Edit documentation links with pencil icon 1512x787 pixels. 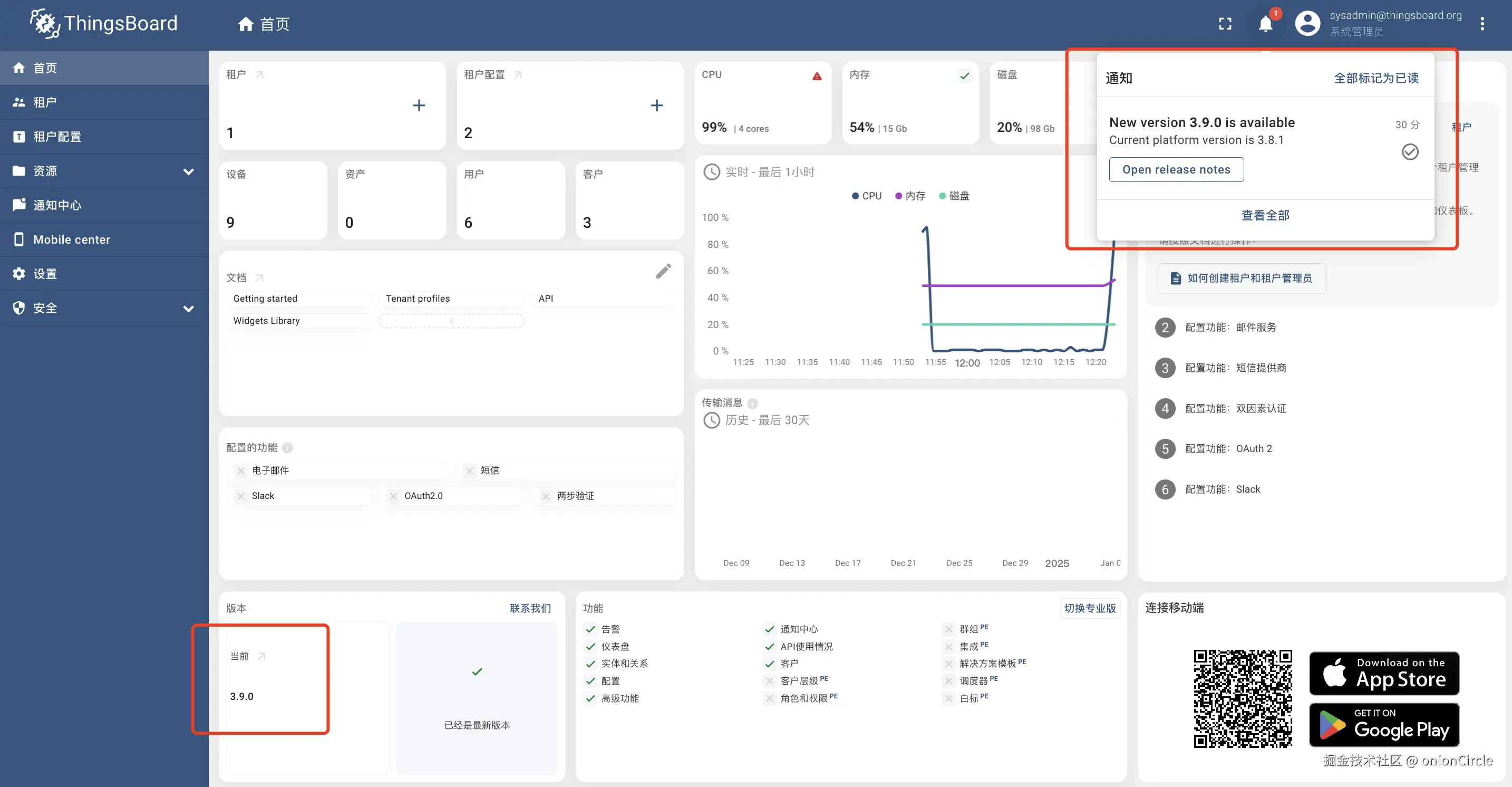tap(663, 271)
